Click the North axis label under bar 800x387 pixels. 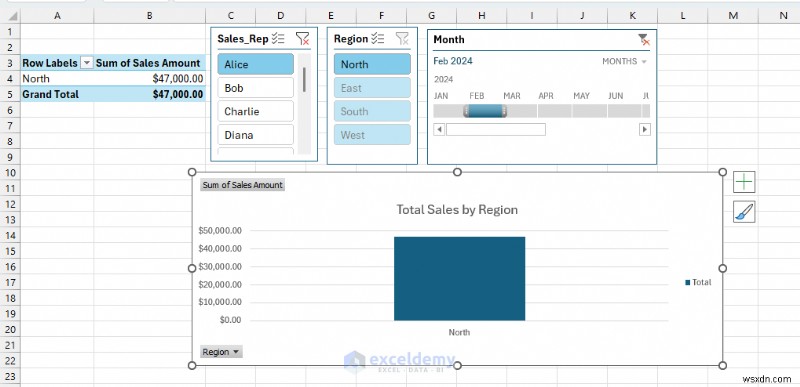point(459,332)
